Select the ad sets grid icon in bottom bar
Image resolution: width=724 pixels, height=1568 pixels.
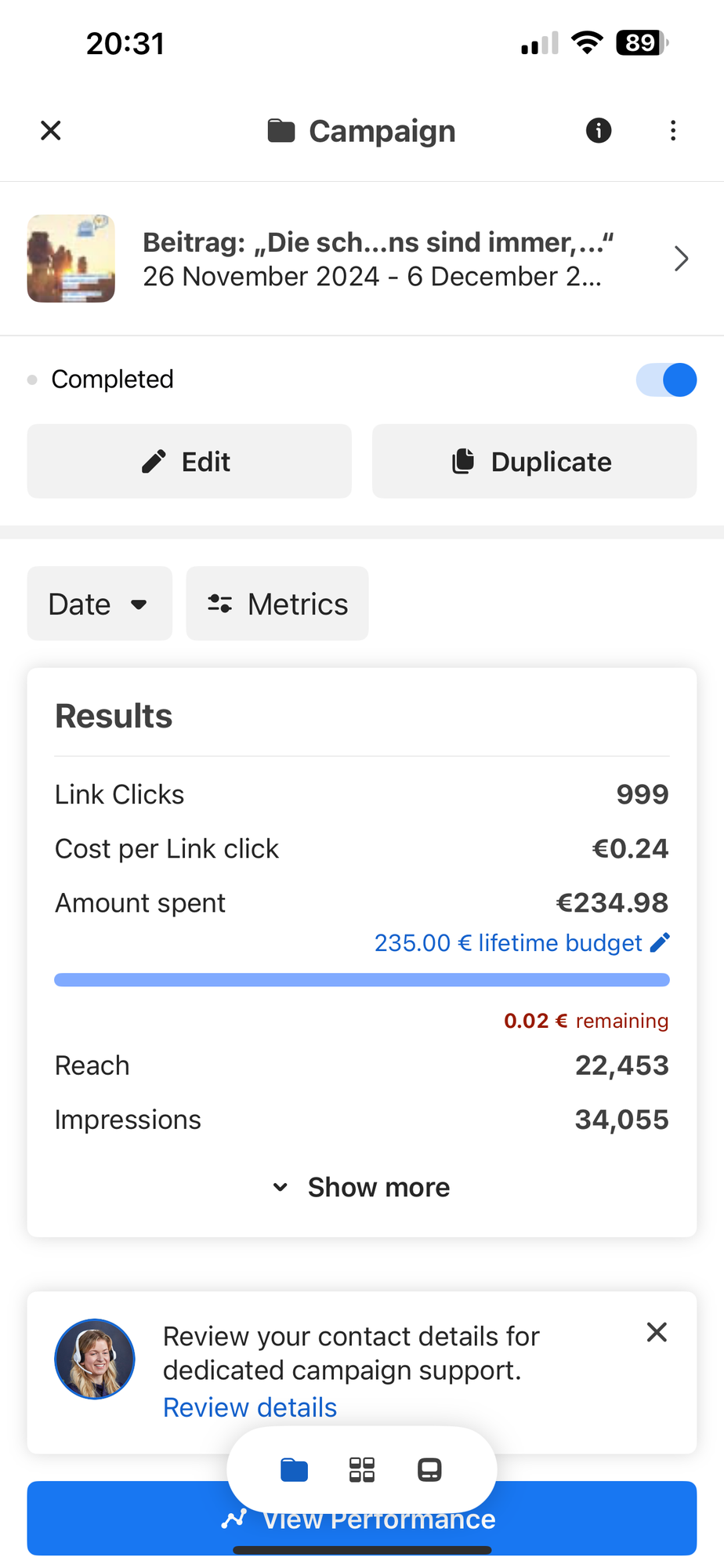[361, 1470]
